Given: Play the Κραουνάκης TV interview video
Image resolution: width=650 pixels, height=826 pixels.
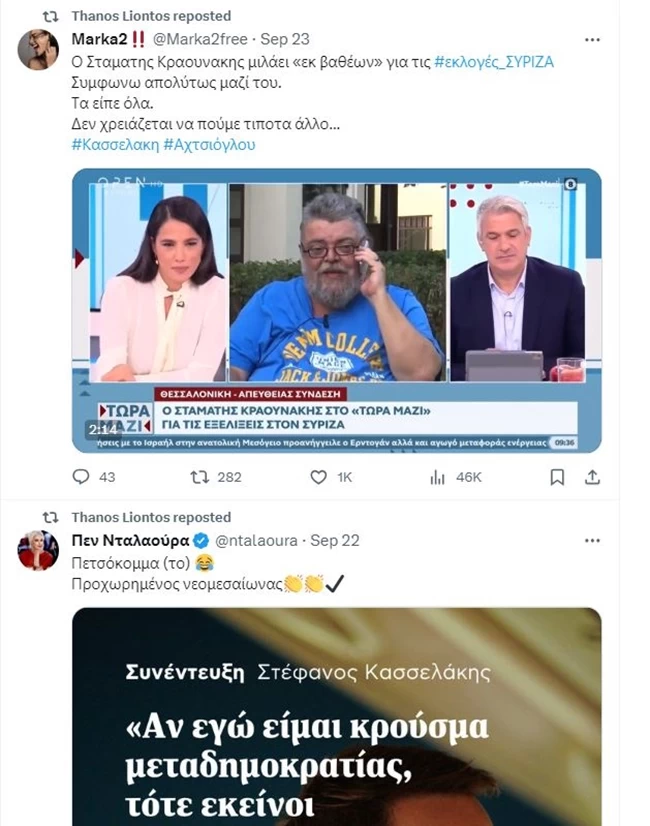Looking at the screenshot, I should (x=337, y=310).
